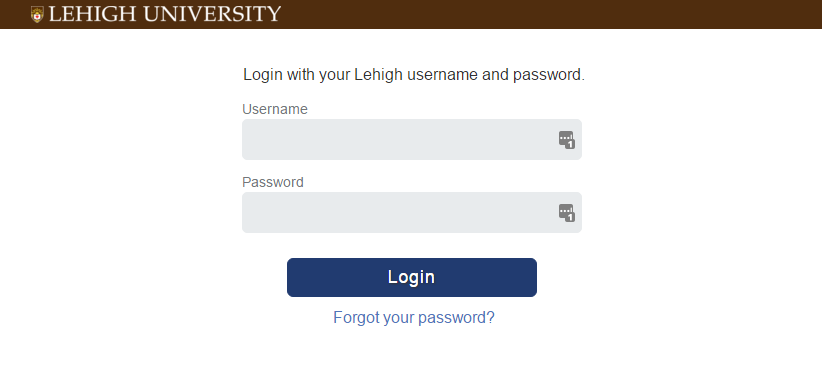This screenshot has width=822, height=386.
Task: Open password manager icon in Password field
Action: 567,213
